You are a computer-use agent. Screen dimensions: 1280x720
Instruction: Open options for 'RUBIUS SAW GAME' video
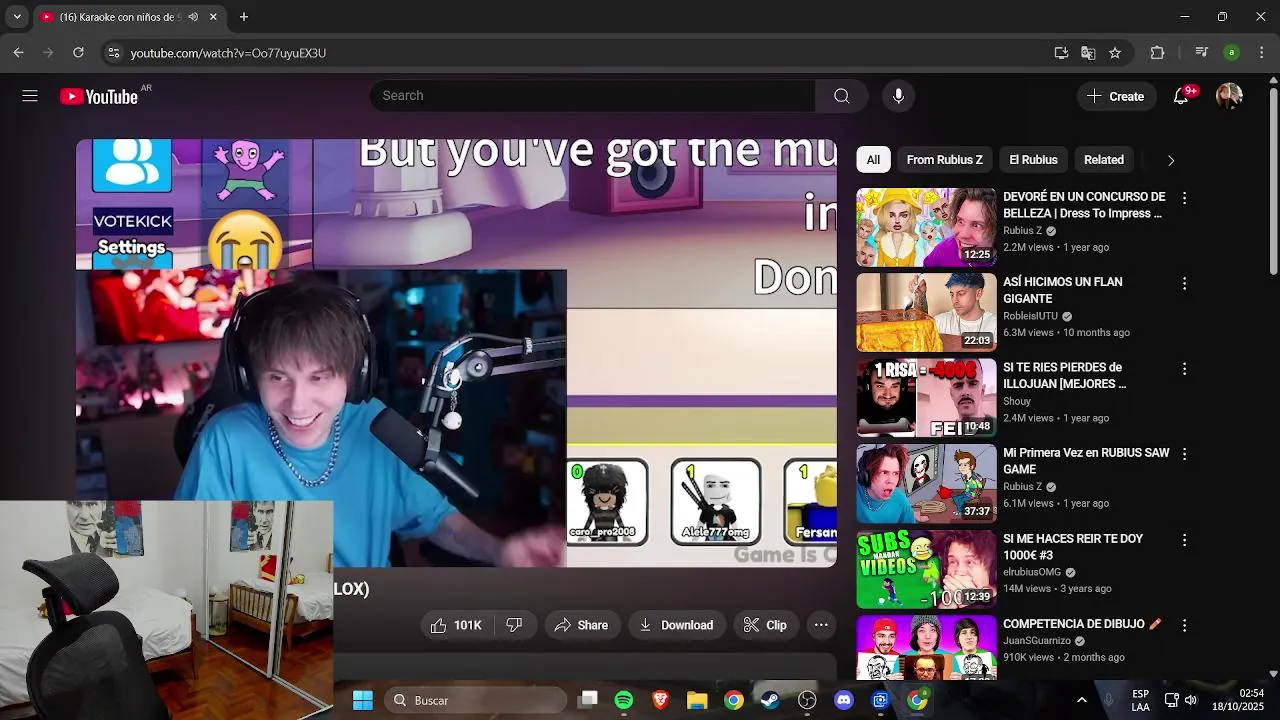click(1184, 454)
